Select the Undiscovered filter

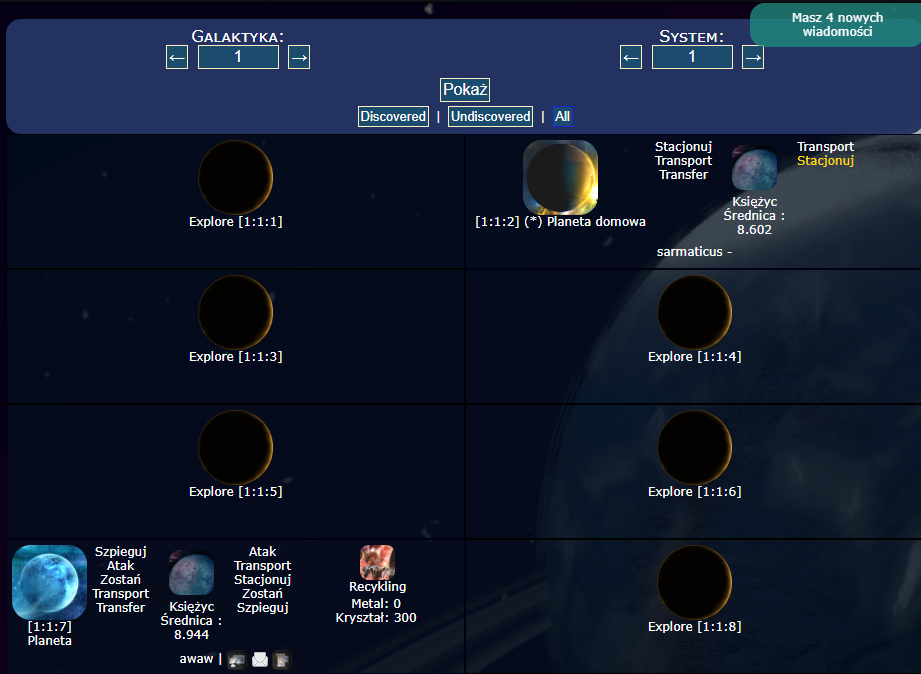coord(490,117)
